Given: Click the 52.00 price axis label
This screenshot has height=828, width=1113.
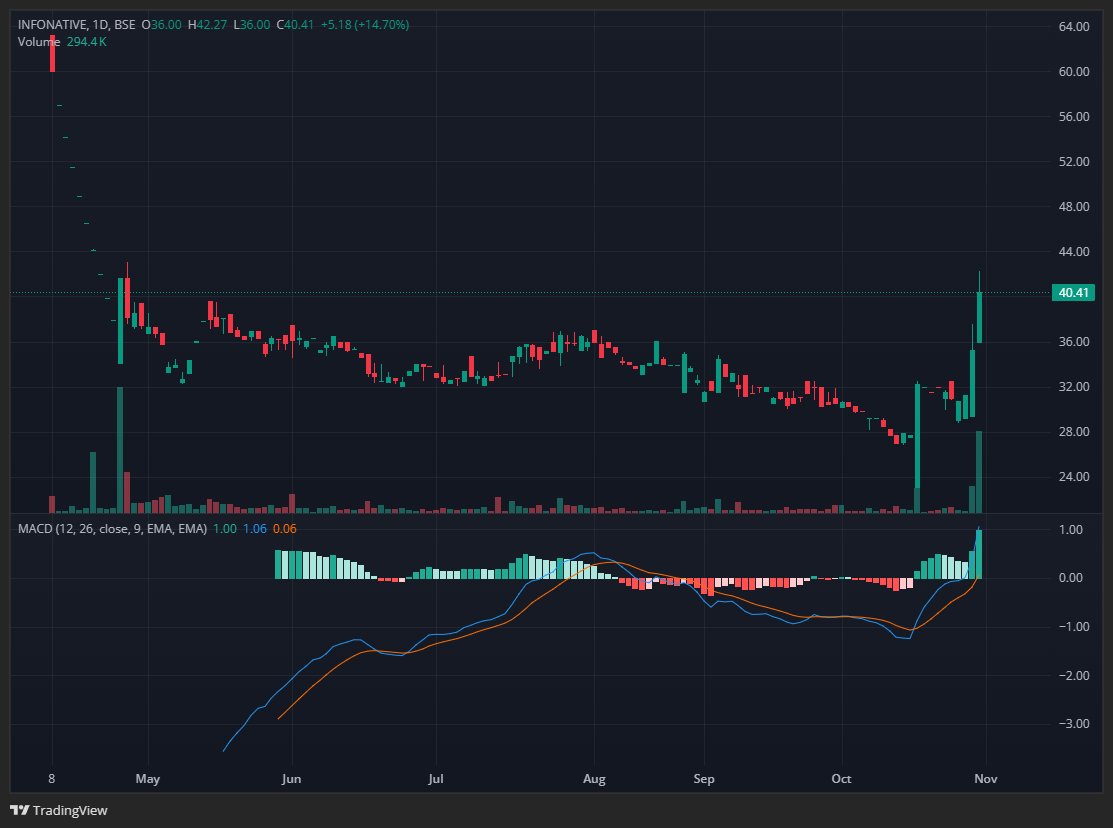Looking at the screenshot, I should (x=1073, y=162).
